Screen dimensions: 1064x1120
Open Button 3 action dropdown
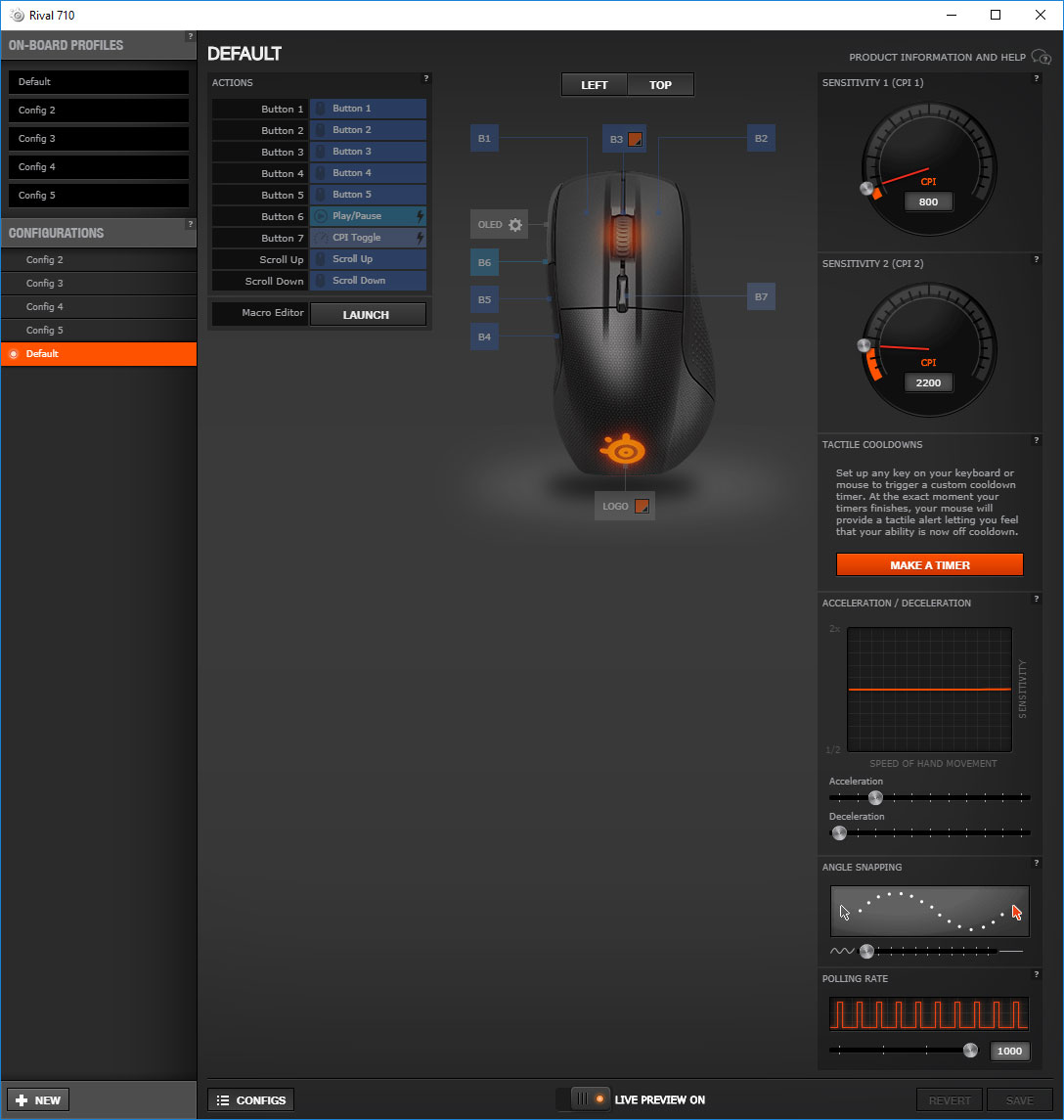coord(369,152)
